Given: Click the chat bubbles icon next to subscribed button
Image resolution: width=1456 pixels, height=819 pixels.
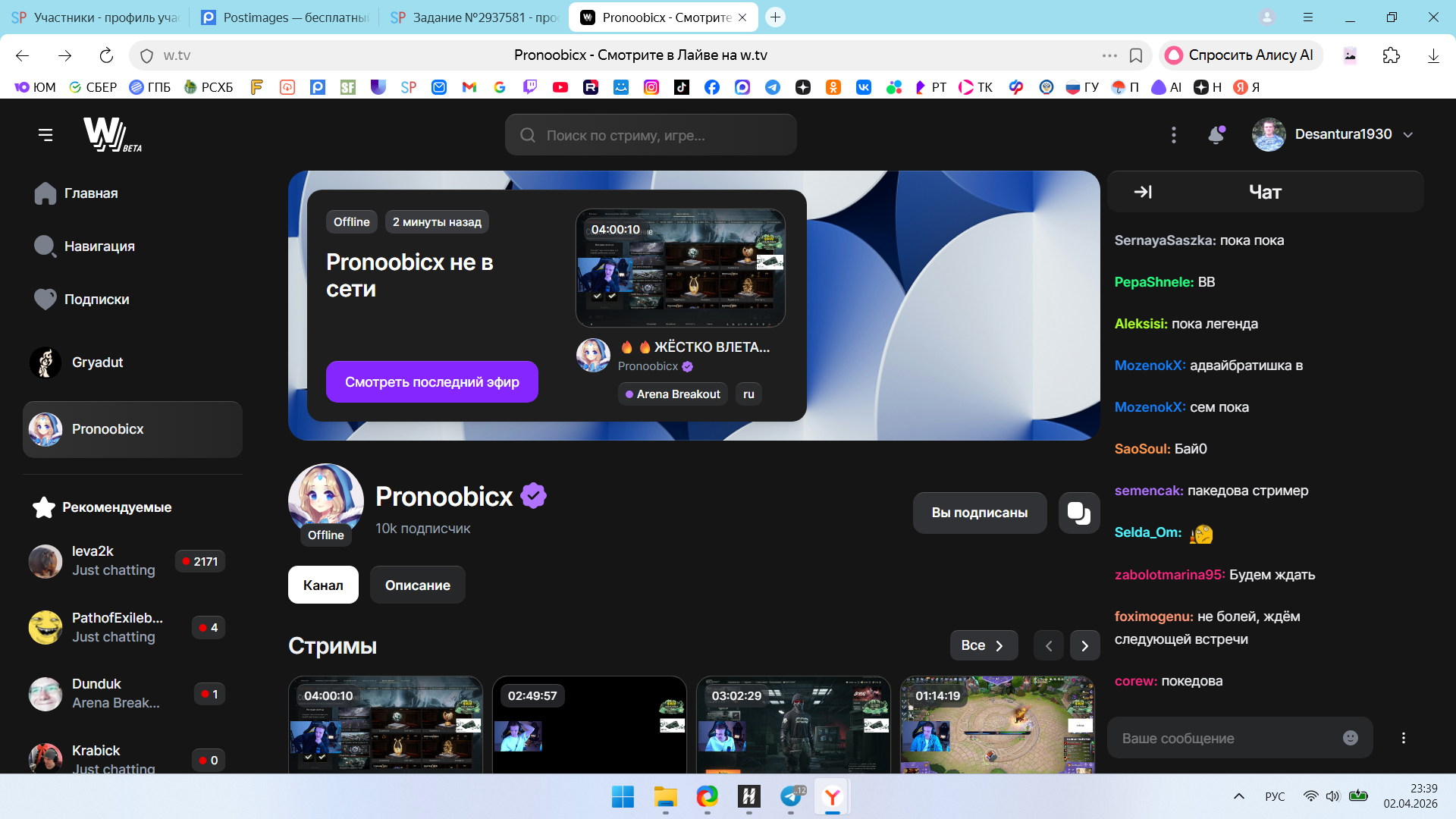Looking at the screenshot, I should click(1078, 513).
